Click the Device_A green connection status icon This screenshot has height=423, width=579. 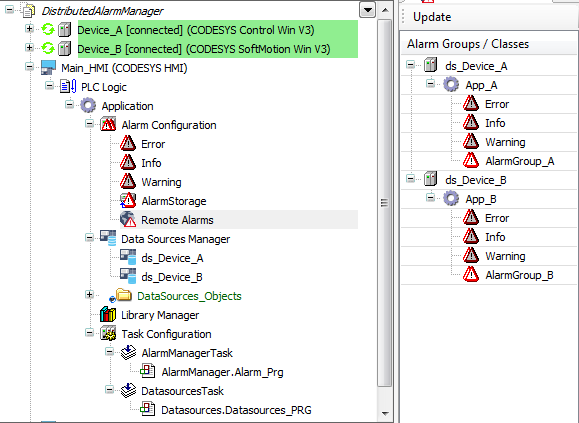click(48, 29)
